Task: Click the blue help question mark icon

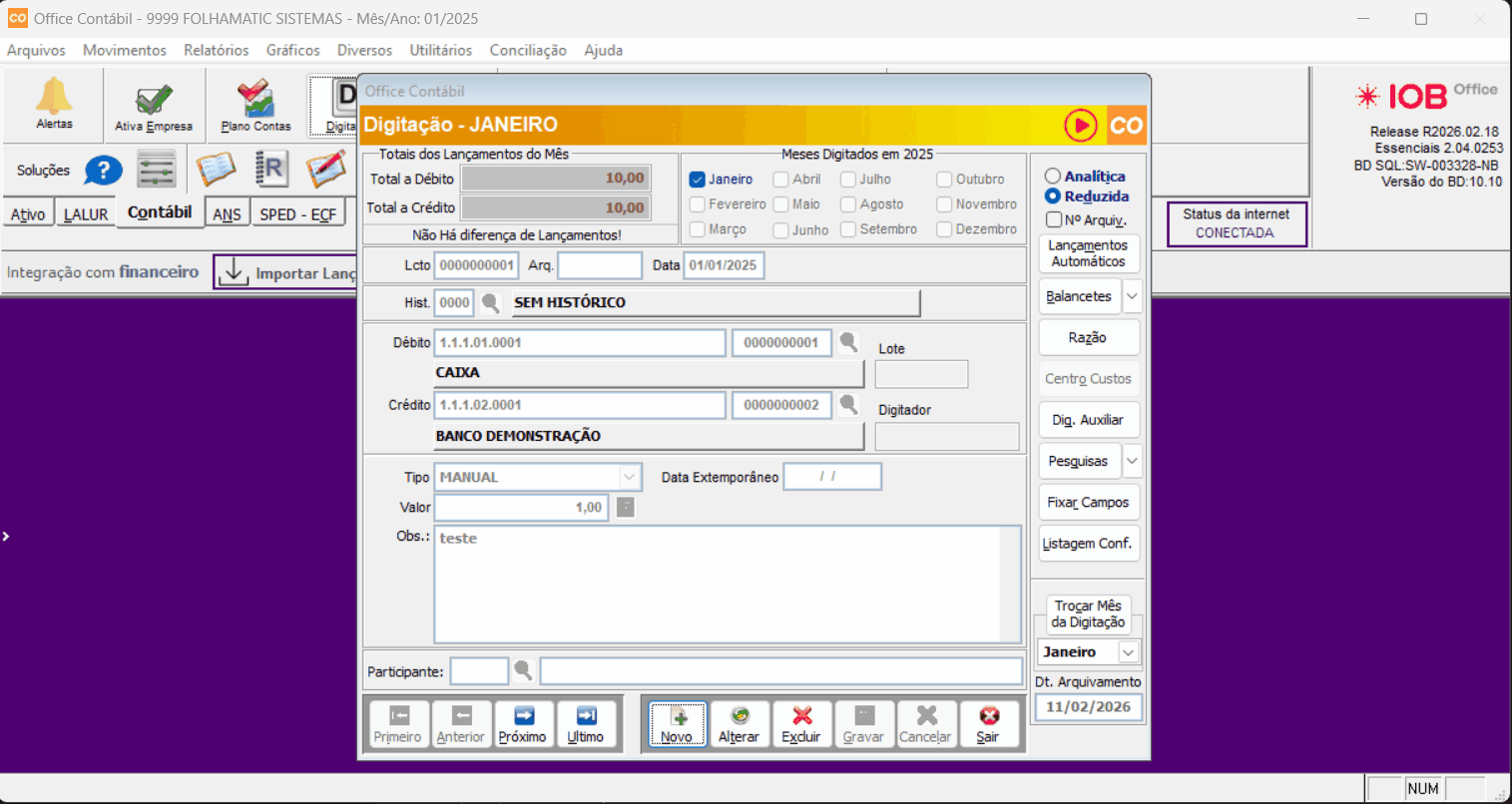Action: (103, 171)
